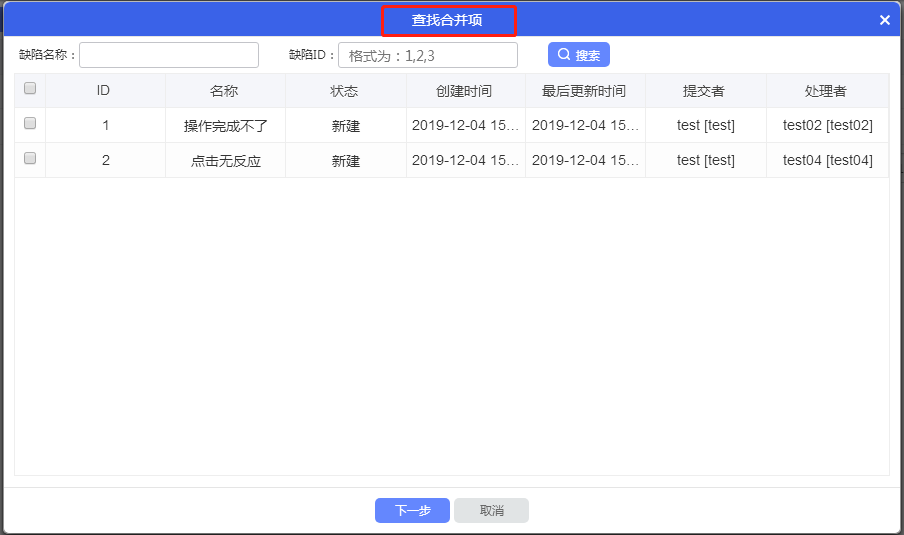Image resolution: width=904 pixels, height=535 pixels.
Task: Focus the 缺陷名称 input field
Action: 169,55
